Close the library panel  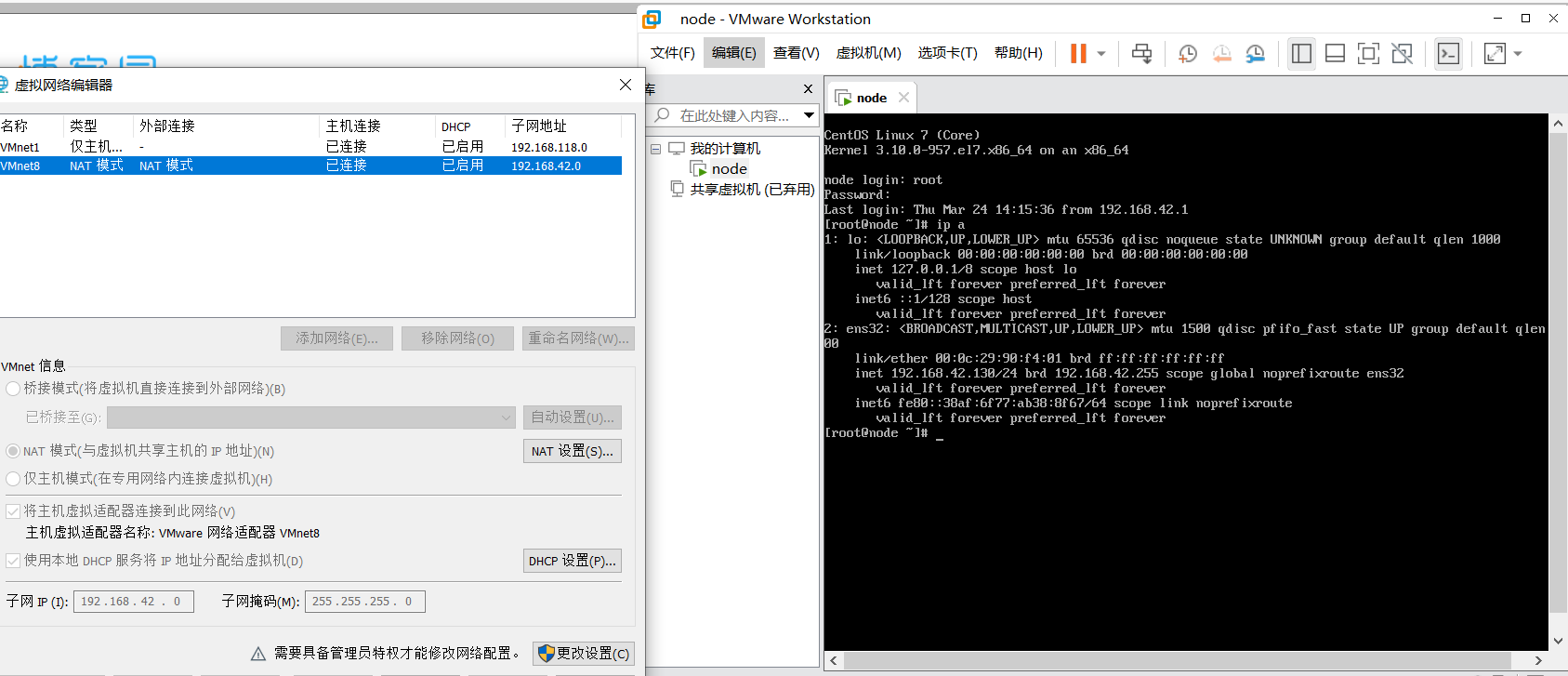coord(808,89)
